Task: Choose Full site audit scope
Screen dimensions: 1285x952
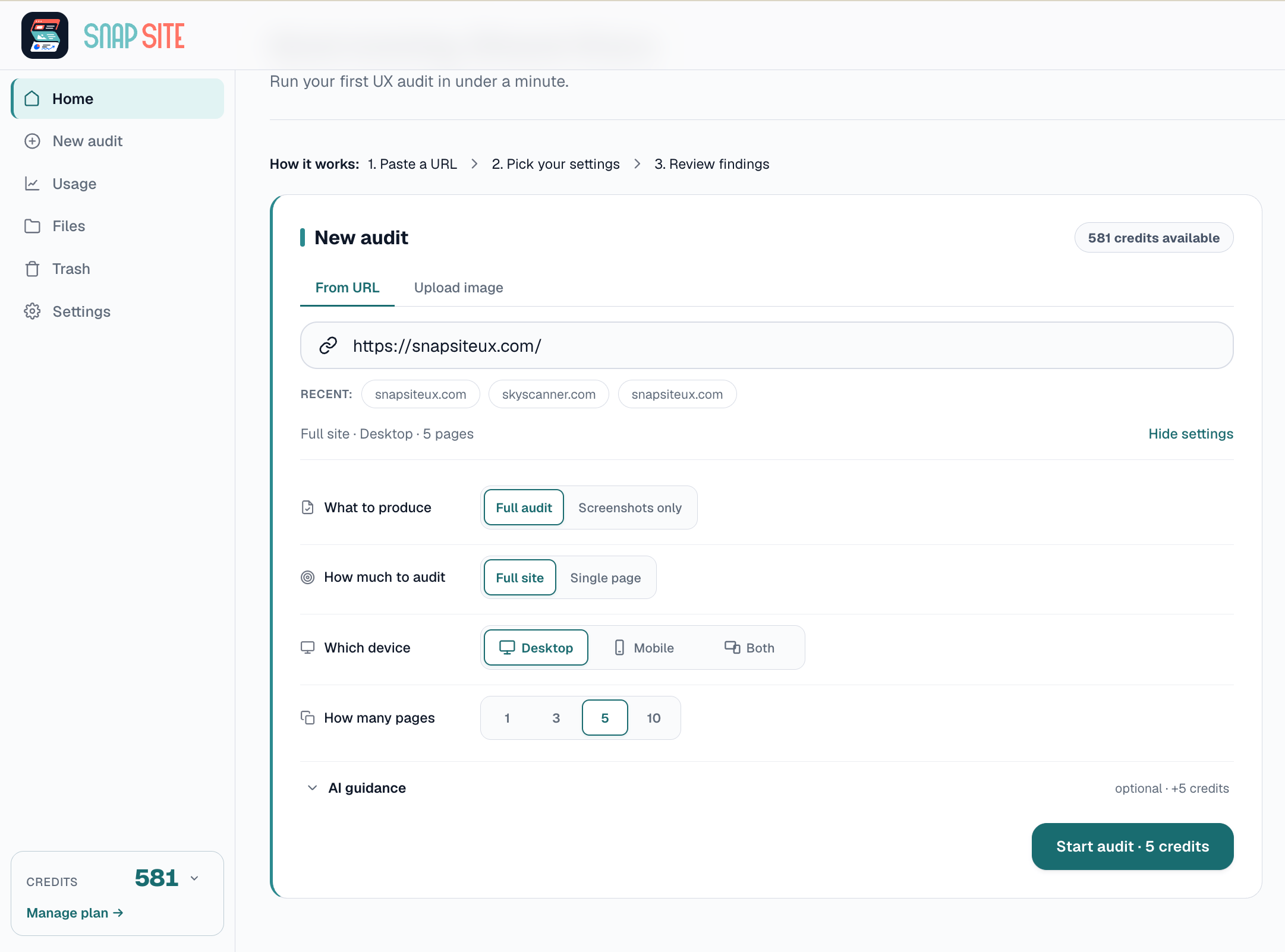Action: [x=519, y=578]
